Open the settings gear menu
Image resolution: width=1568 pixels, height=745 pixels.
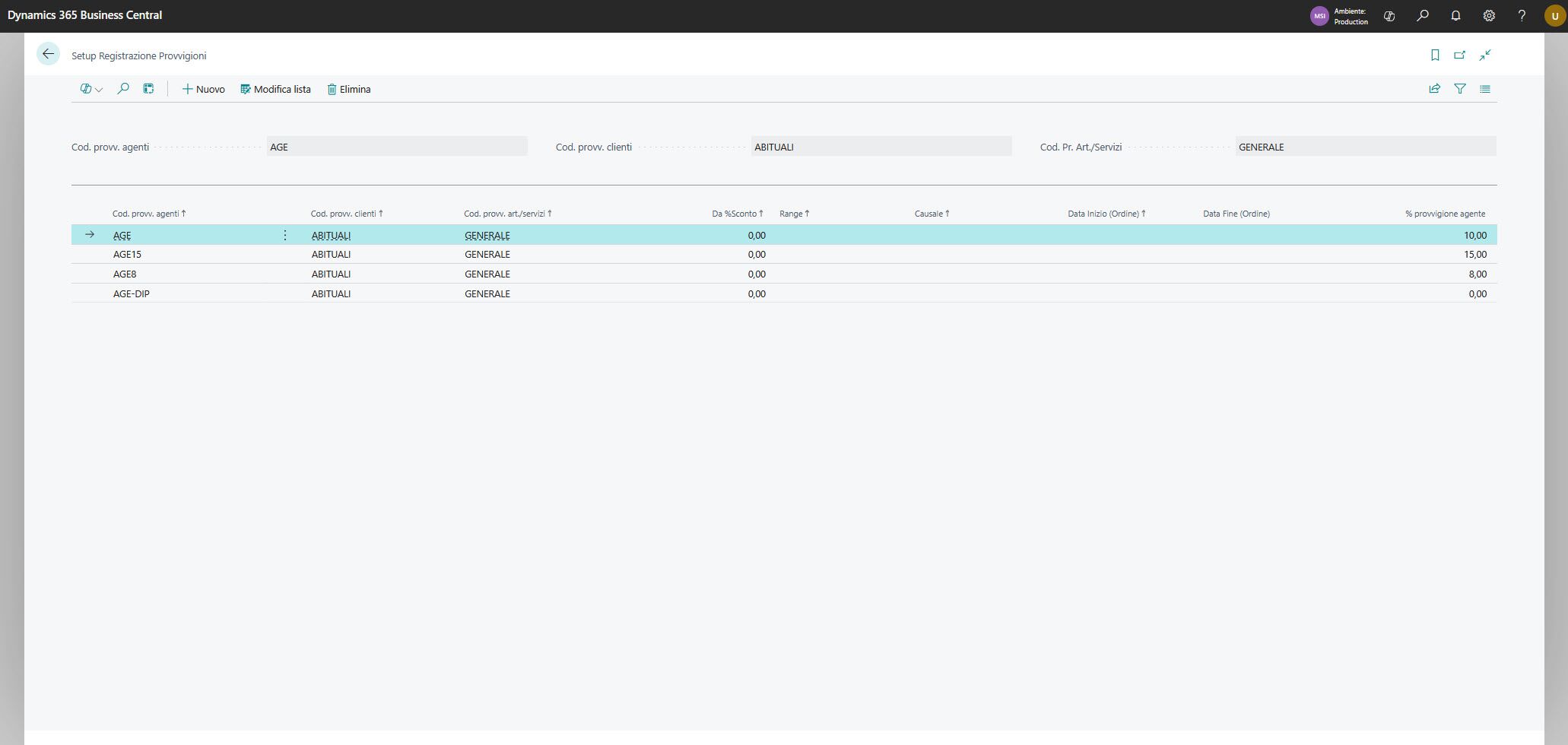point(1489,15)
